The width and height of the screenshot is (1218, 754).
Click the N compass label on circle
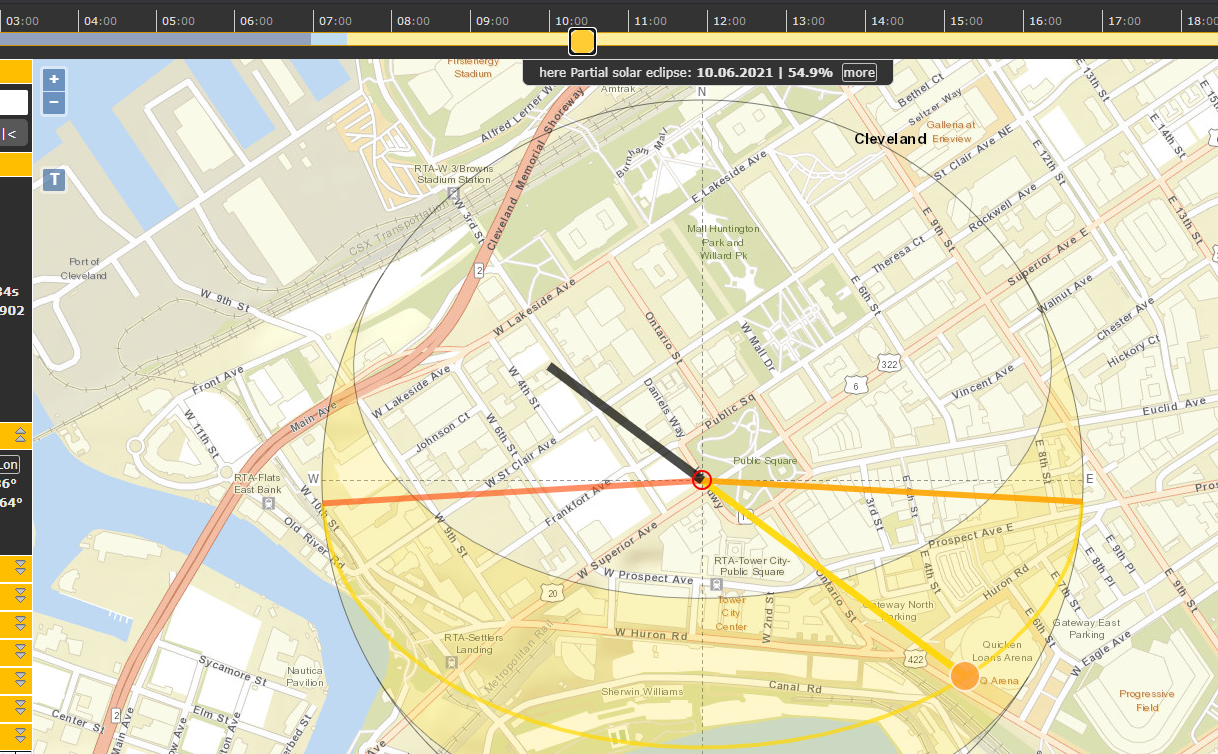pos(702,92)
